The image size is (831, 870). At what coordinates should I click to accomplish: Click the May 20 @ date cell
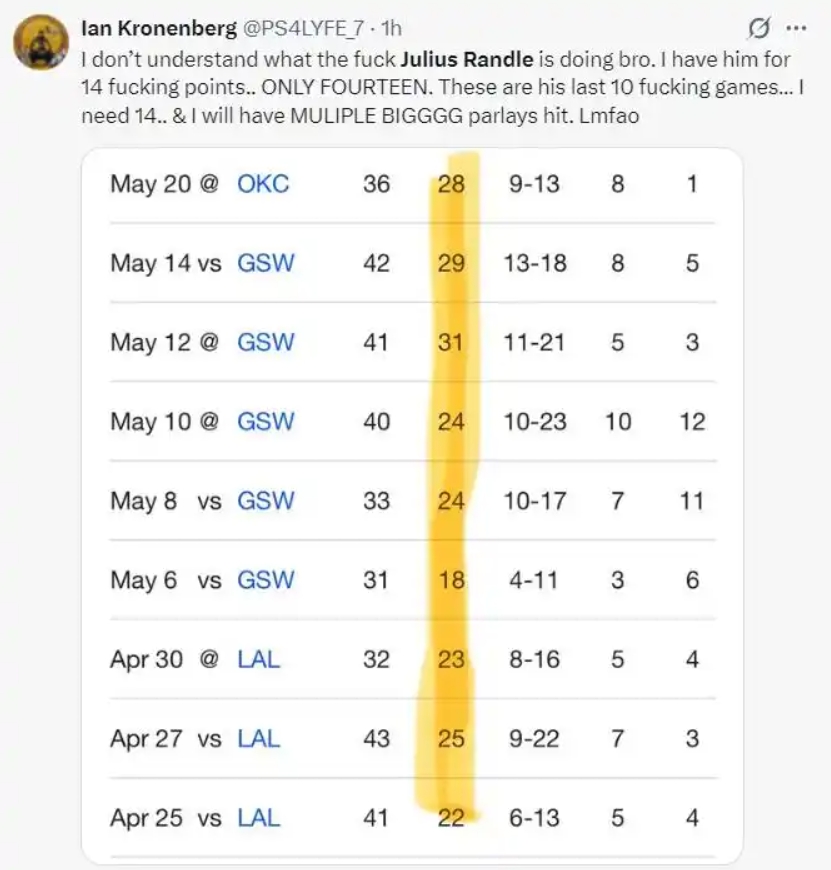coord(165,184)
